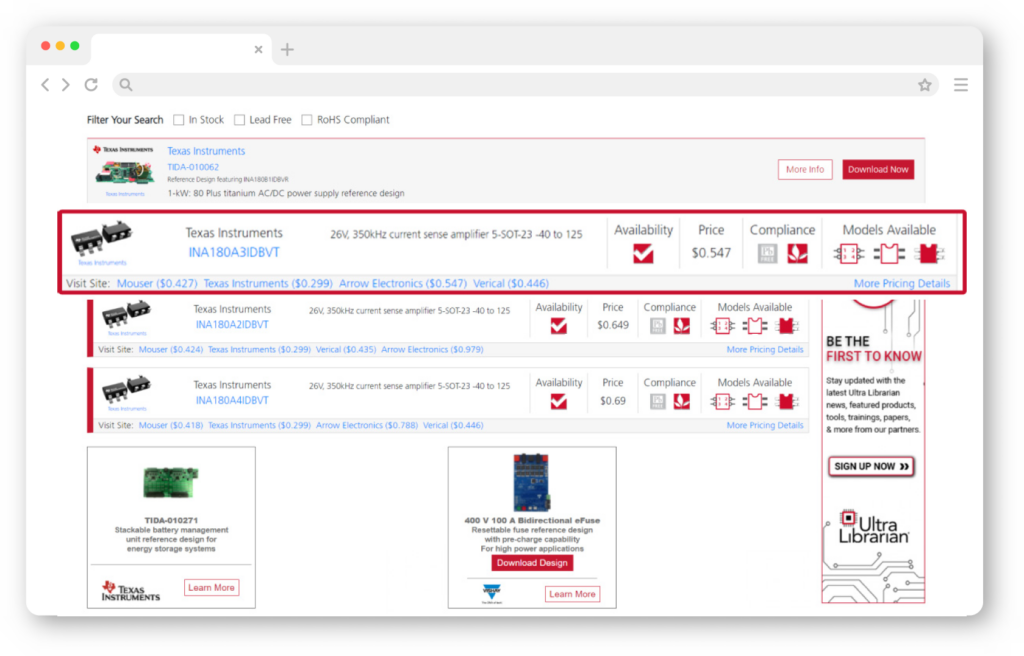Click the schematic symbol model icon for INA180A2IDBVT
This screenshot has width=1024, height=656.
click(x=722, y=325)
